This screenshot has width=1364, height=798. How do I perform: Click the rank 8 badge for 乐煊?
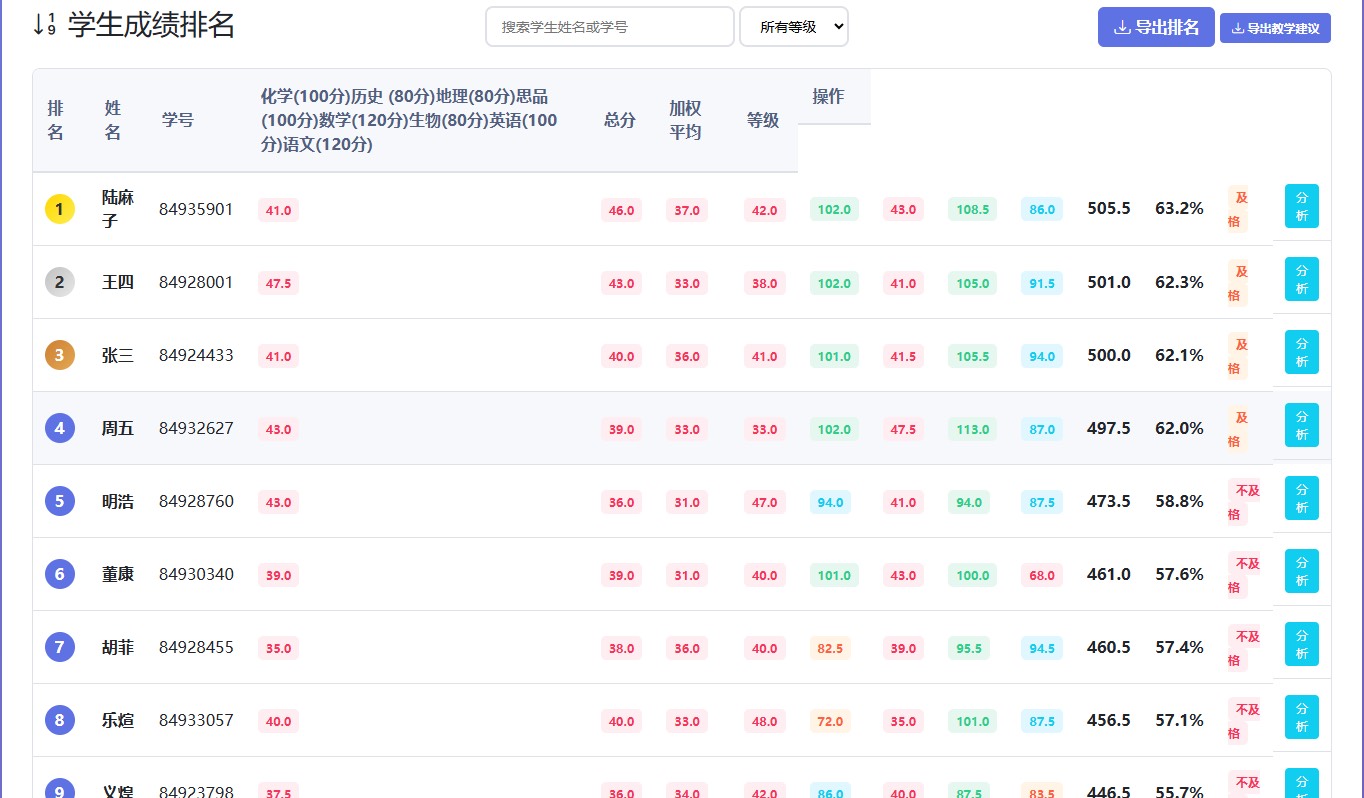pyautogui.click(x=60, y=720)
